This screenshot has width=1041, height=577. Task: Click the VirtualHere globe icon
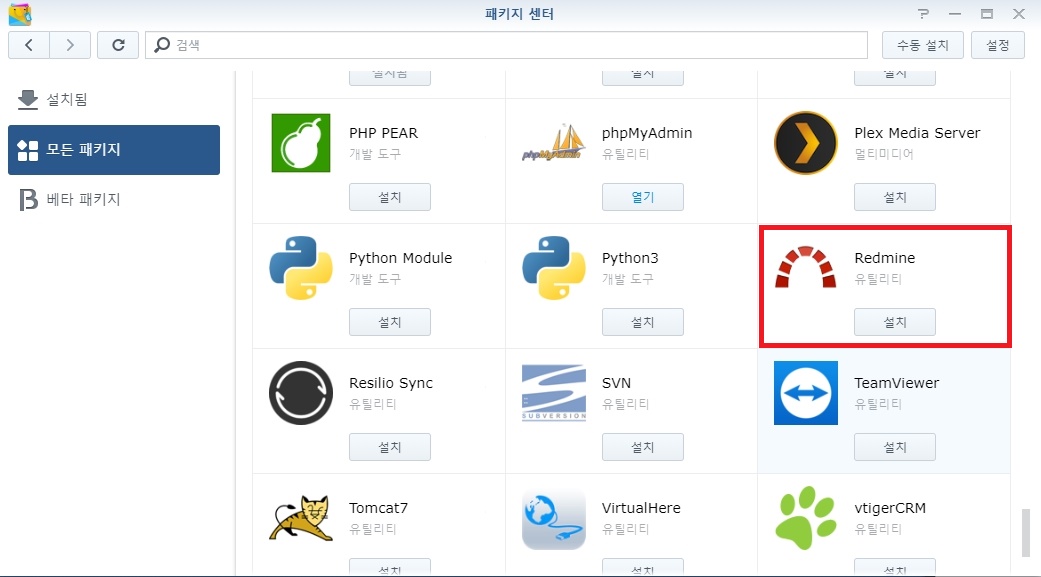point(554,521)
